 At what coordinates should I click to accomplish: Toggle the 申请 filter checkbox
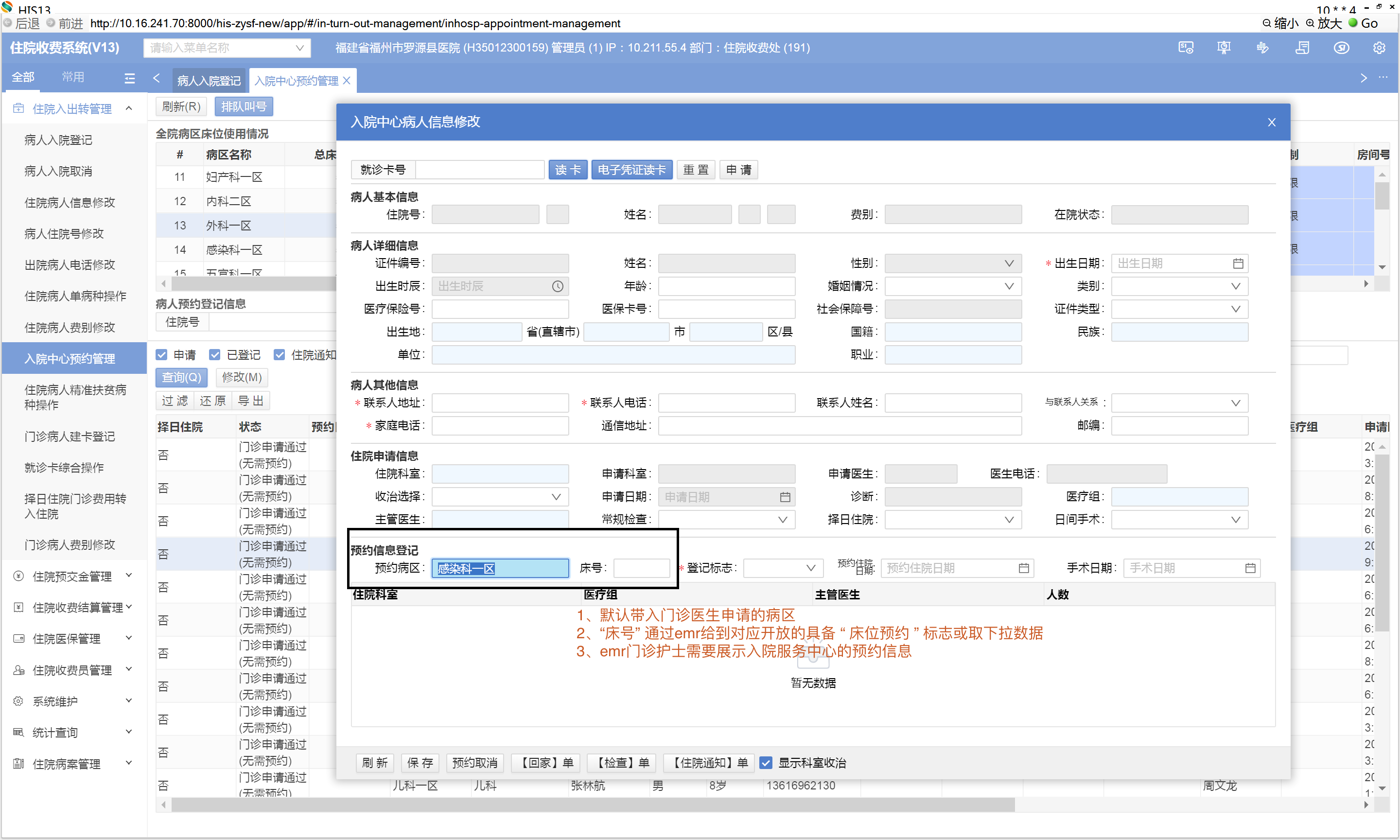[162, 355]
